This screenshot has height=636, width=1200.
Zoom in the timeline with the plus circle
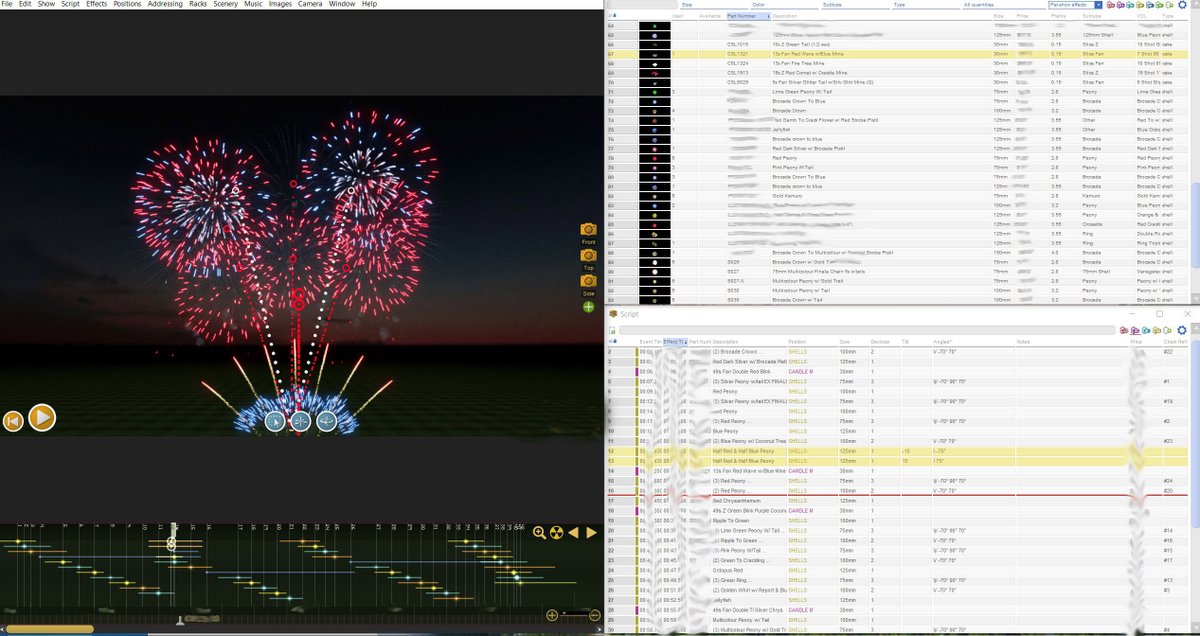pyautogui.click(x=551, y=615)
